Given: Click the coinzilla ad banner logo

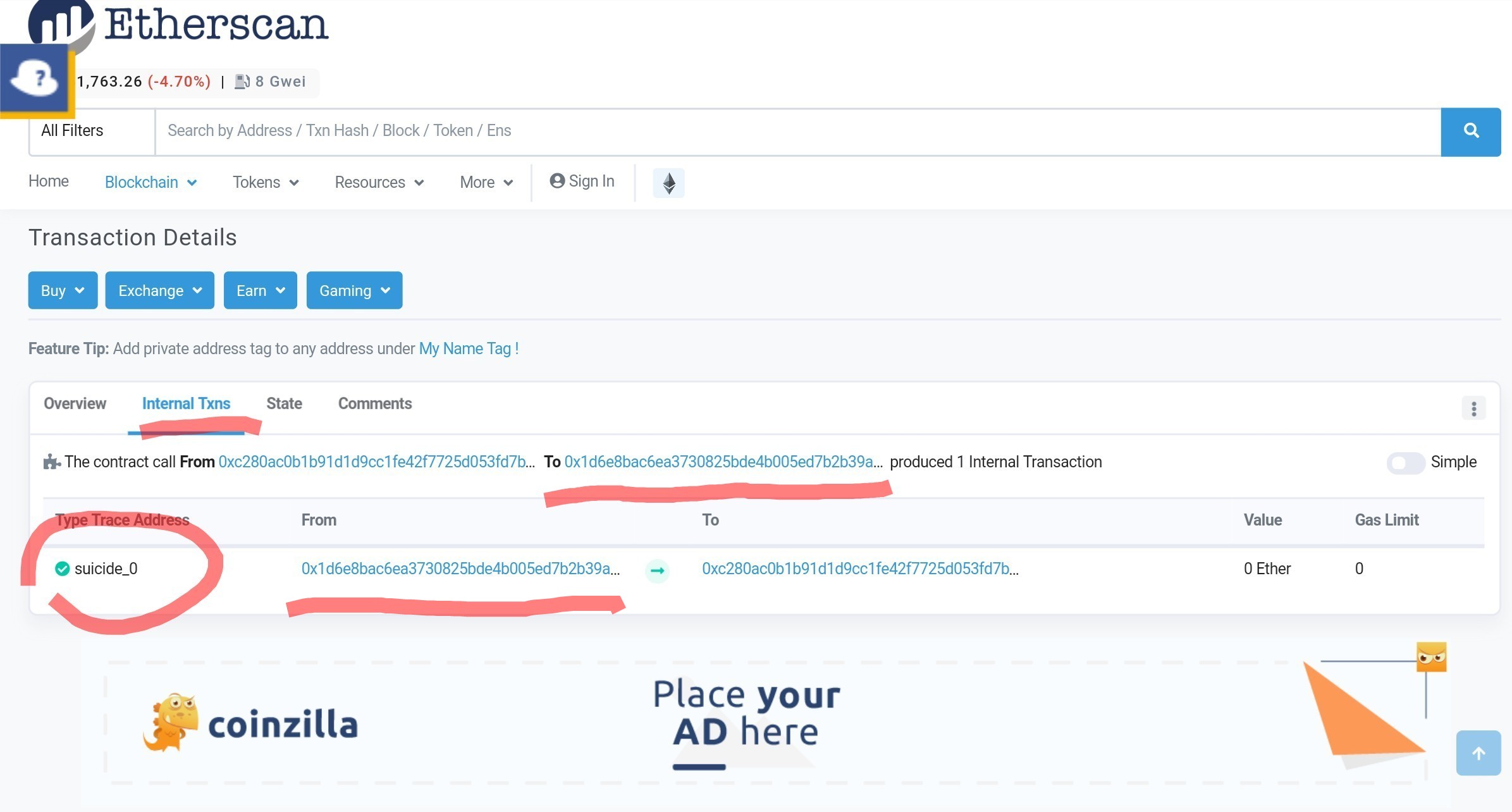Looking at the screenshot, I should [250, 723].
